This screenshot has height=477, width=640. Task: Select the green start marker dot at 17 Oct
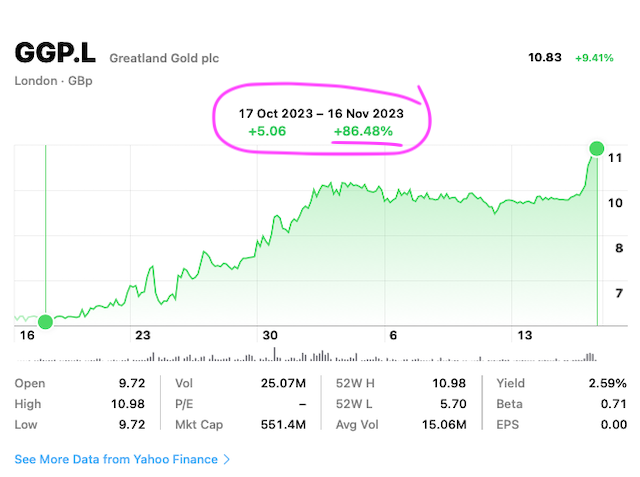(x=45, y=322)
